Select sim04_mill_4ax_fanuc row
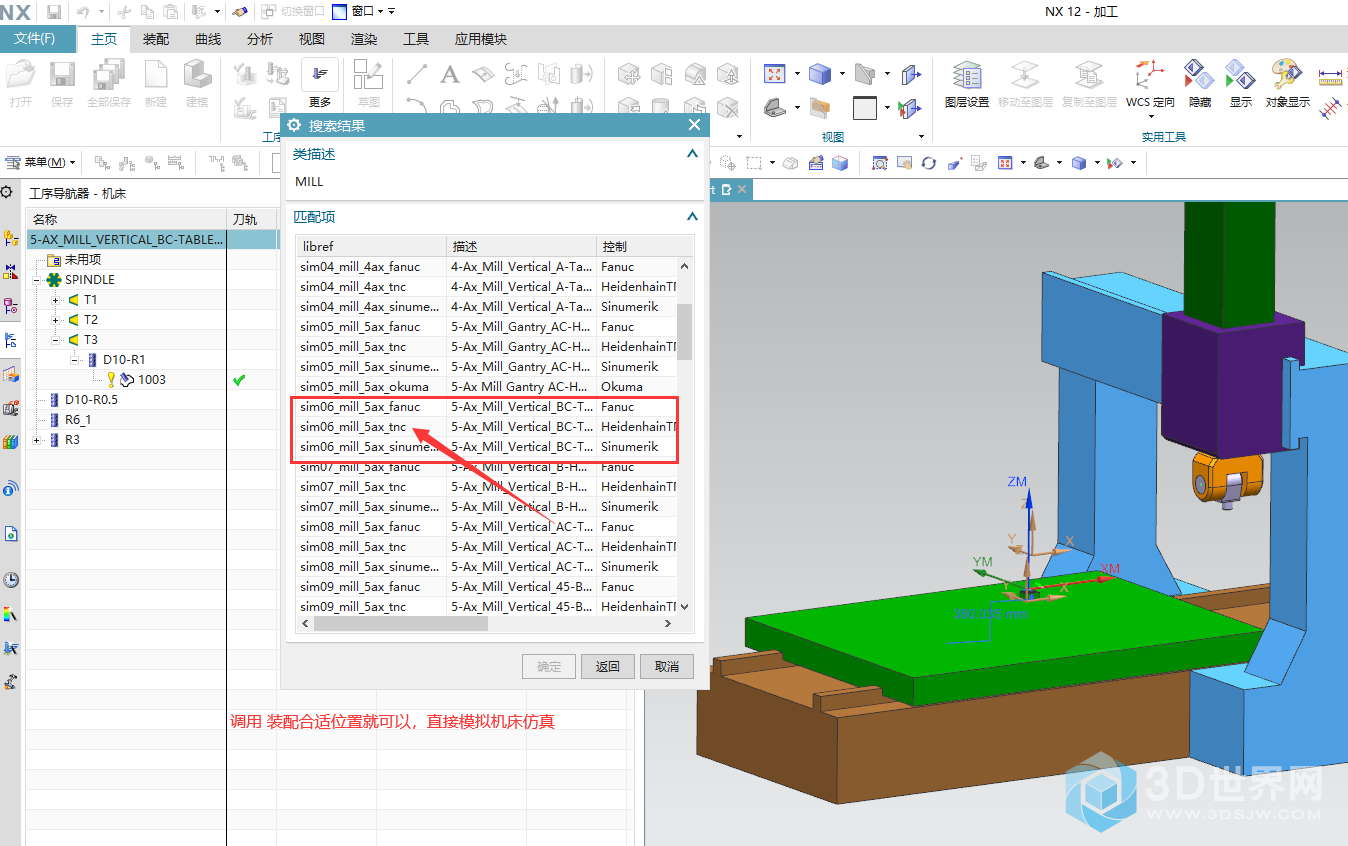 pyautogui.click(x=486, y=267)
